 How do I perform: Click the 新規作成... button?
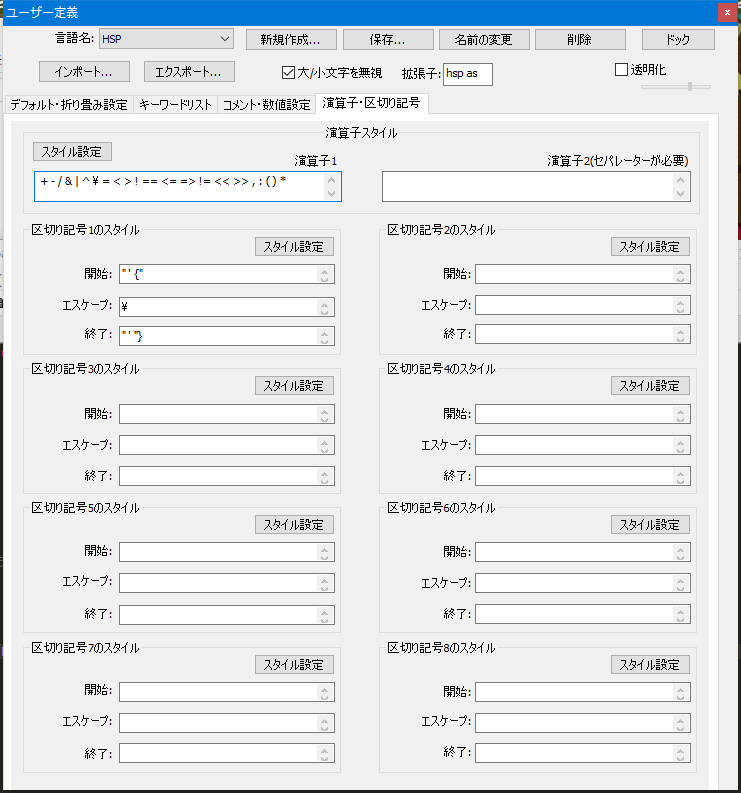click(291, 39)
